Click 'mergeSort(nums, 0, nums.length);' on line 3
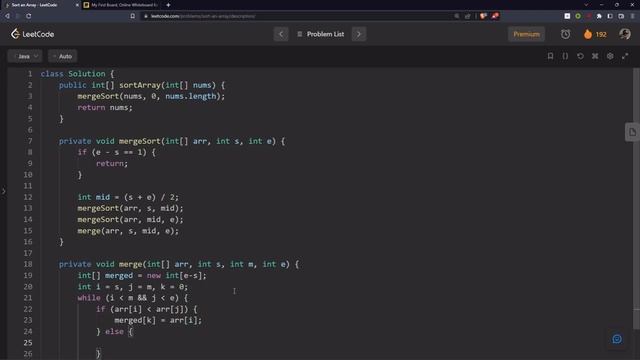This screenshot has width=640, height=360. click(x=151, y=96)
